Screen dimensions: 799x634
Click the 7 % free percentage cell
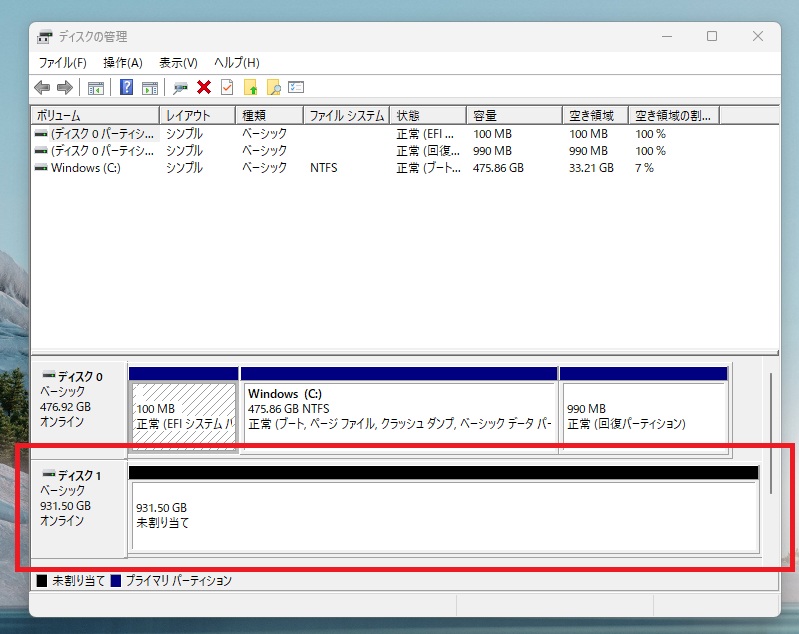[x=644, y=168]
